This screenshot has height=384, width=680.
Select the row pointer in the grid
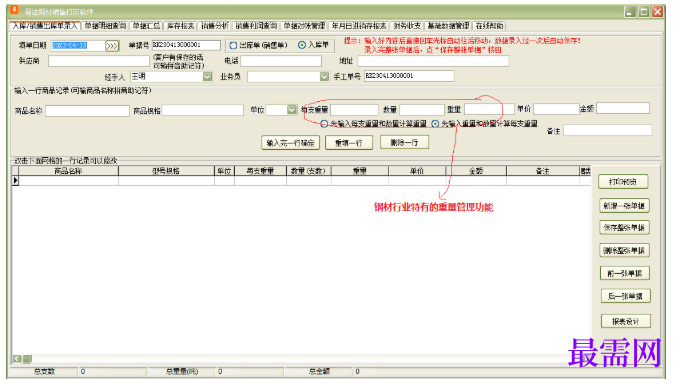click(x=15, y=180)
